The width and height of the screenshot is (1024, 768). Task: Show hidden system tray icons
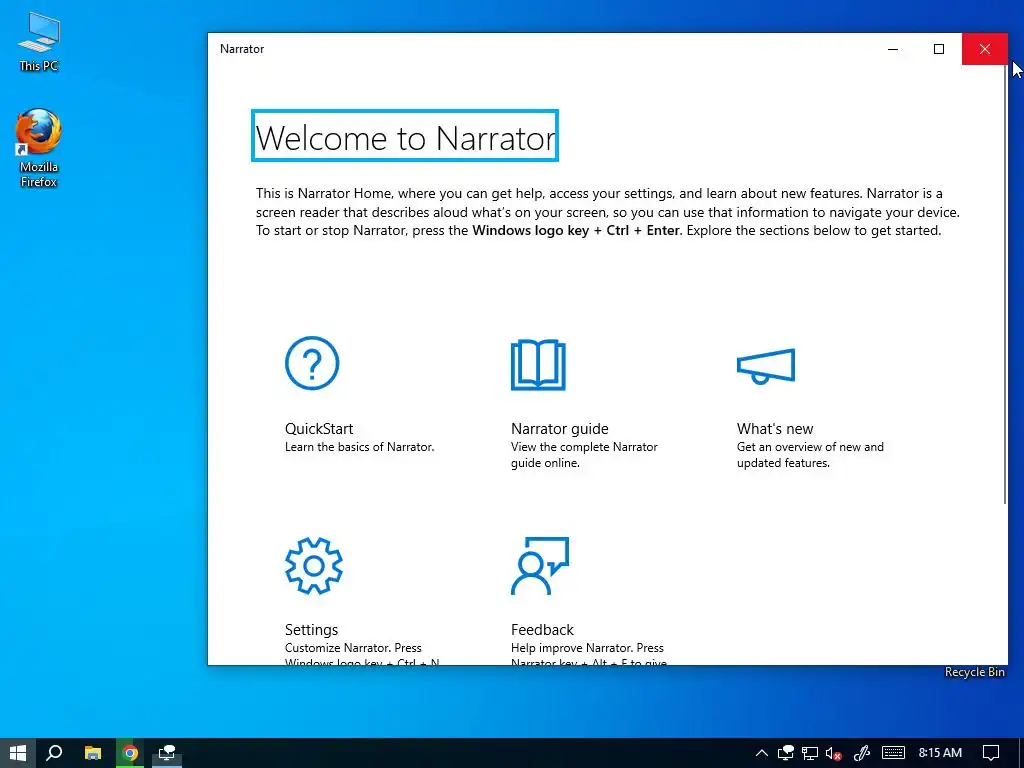[761, 753]
